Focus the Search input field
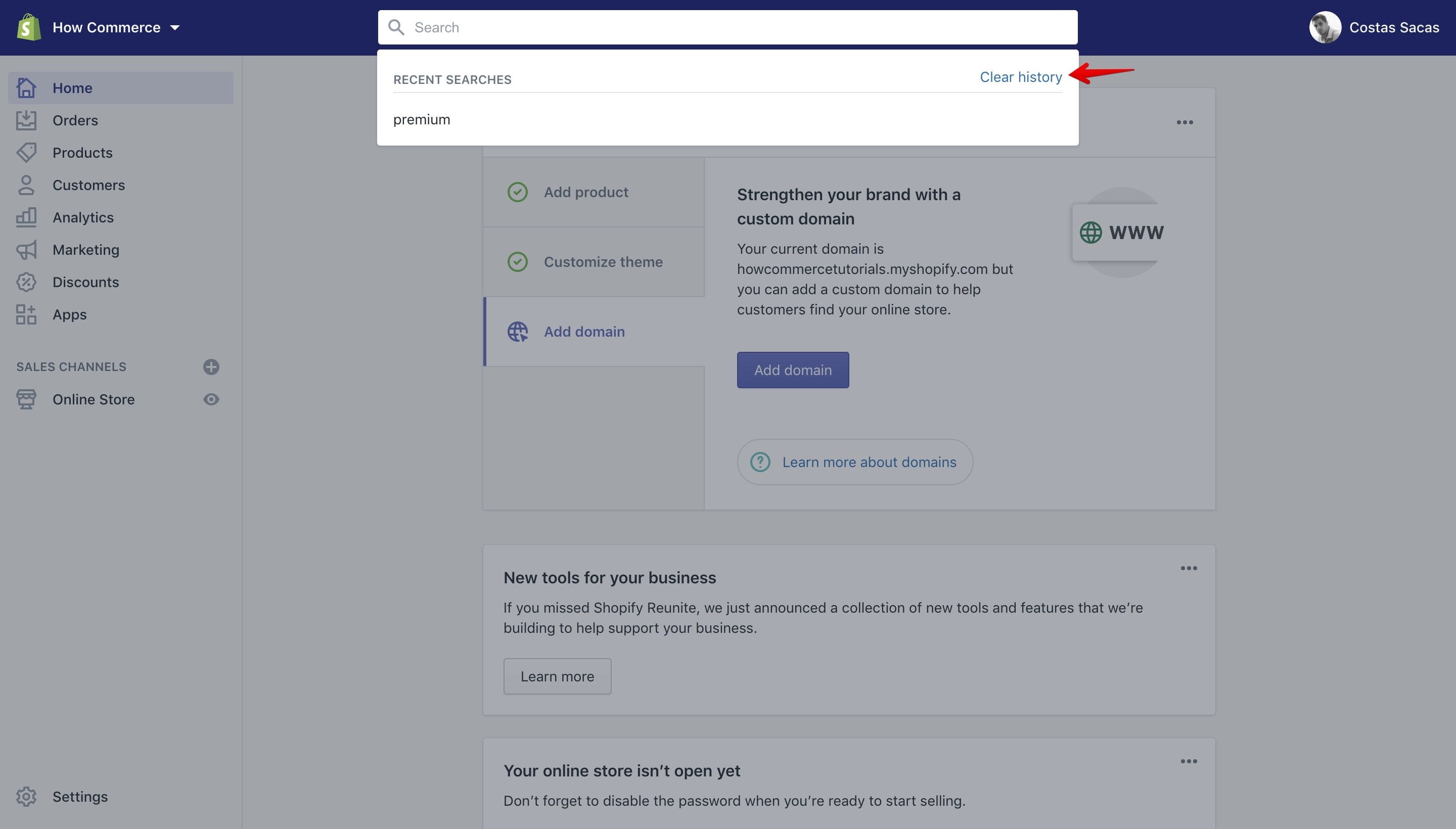This screenshot has width=1456, height=829. (x=727, y=27)
